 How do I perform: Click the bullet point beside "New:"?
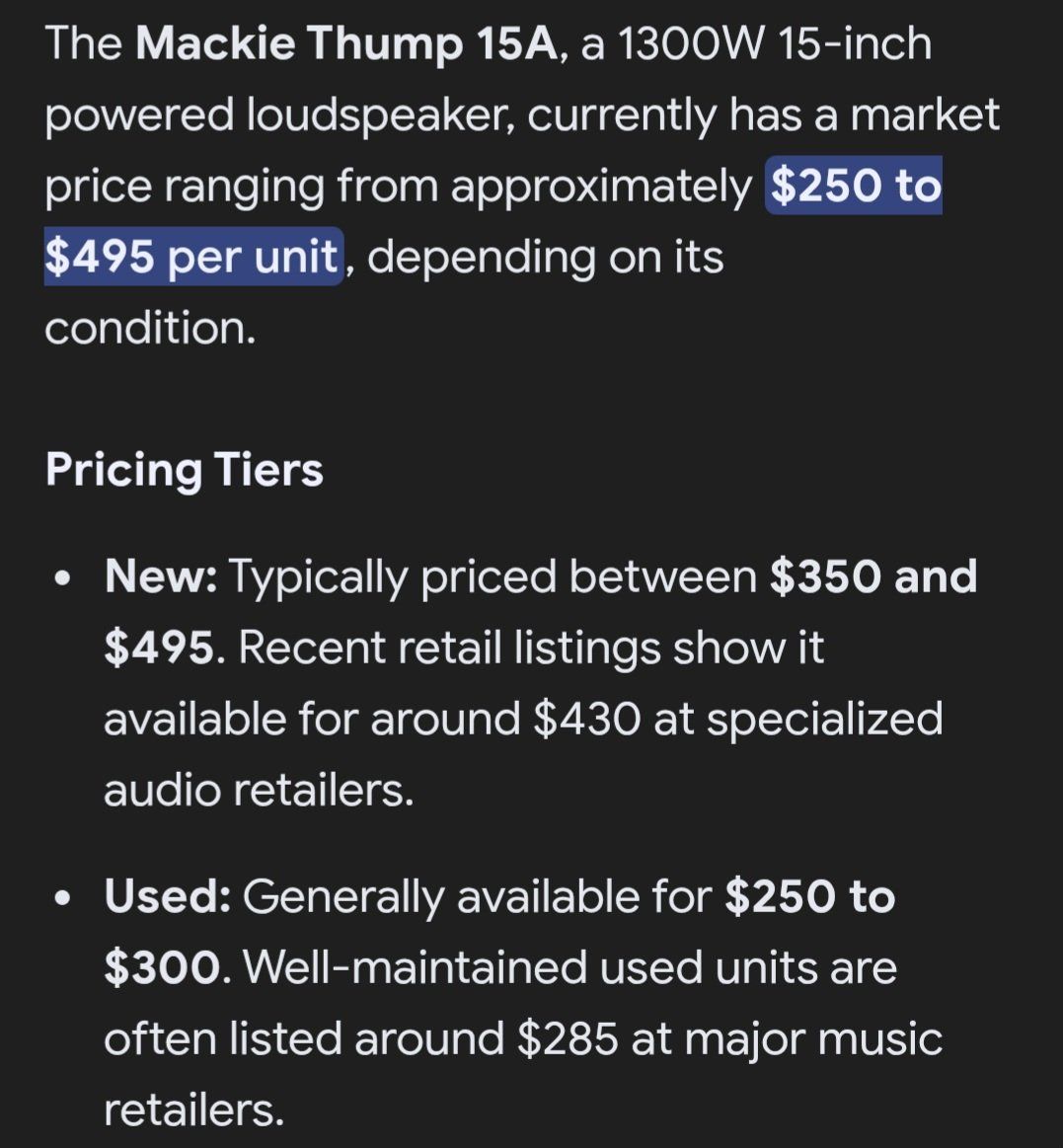click(x=64, y=578)
